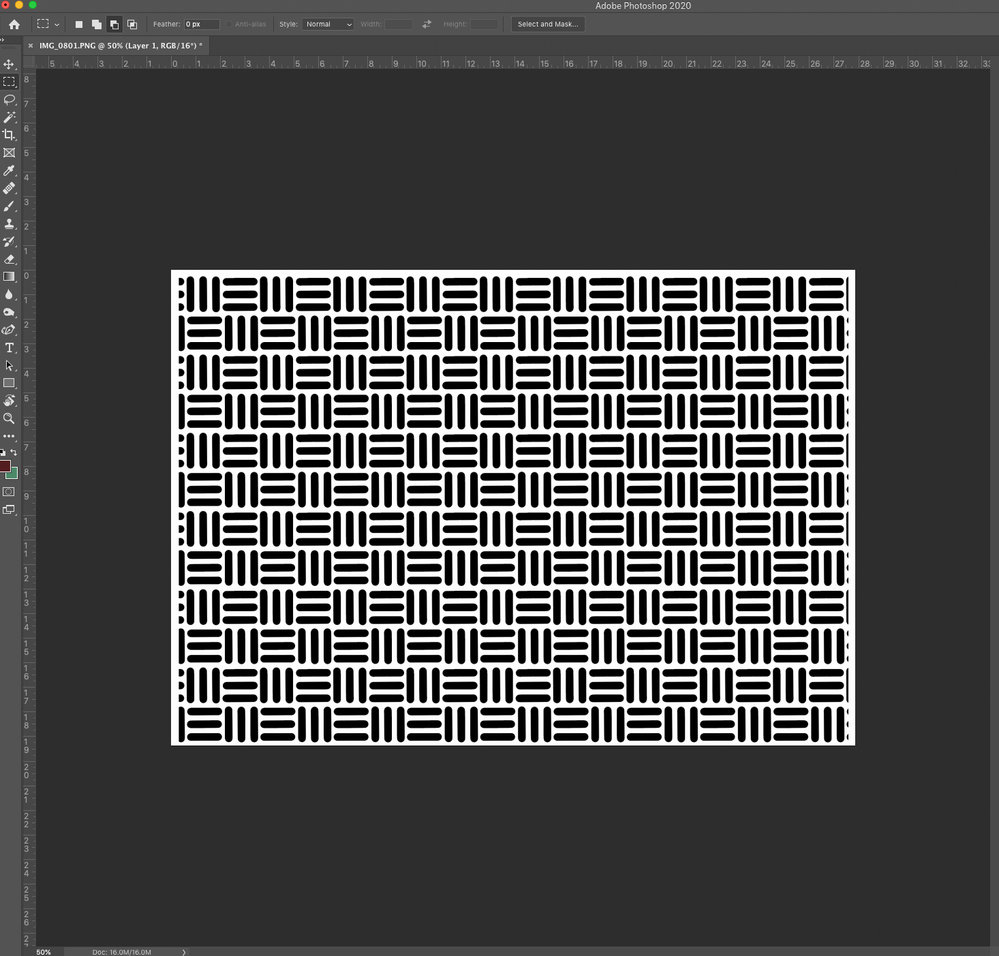Select the Gradient tool

9,277
